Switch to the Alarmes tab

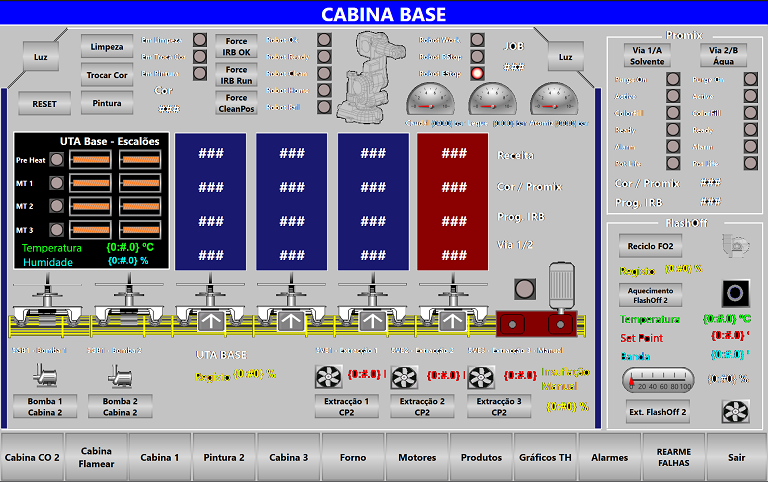click(609, 457)
